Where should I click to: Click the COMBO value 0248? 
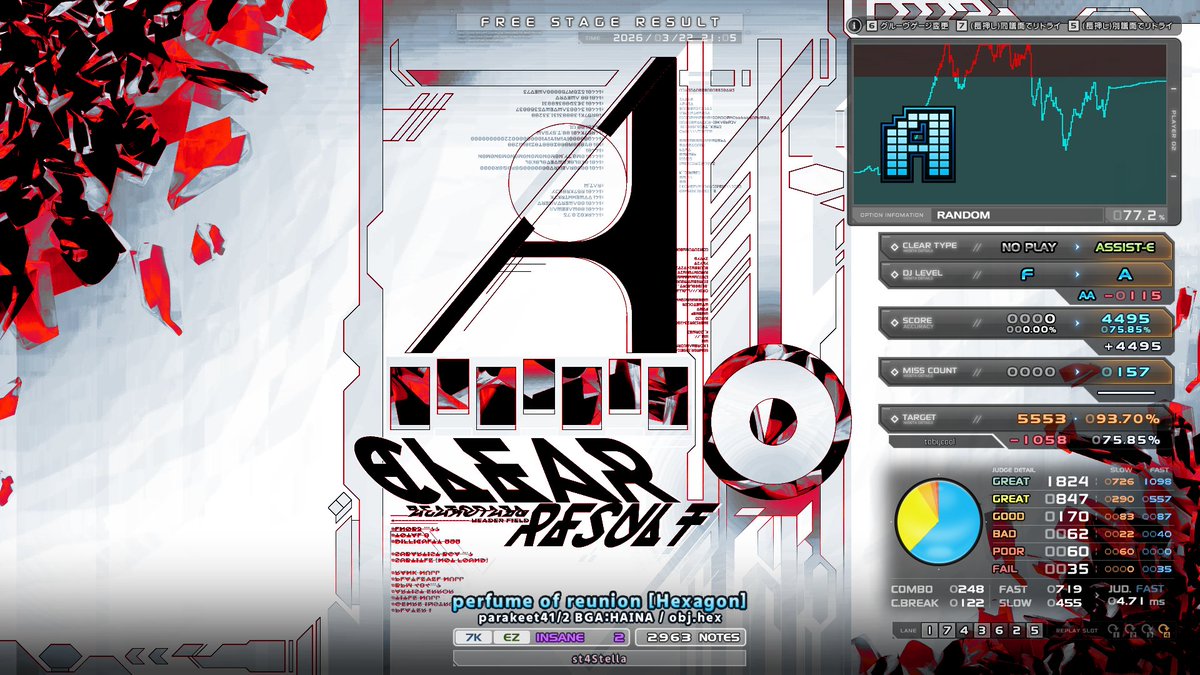pyautogui.click(x=967, y=590)
